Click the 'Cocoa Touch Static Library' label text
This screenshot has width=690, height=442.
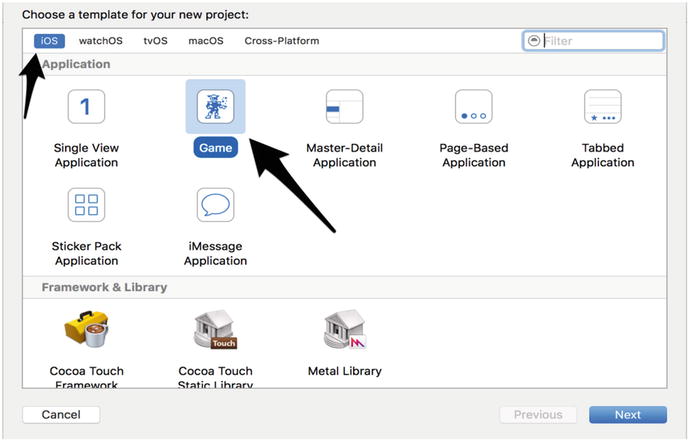pyautogui.click(x=216, y=376)
